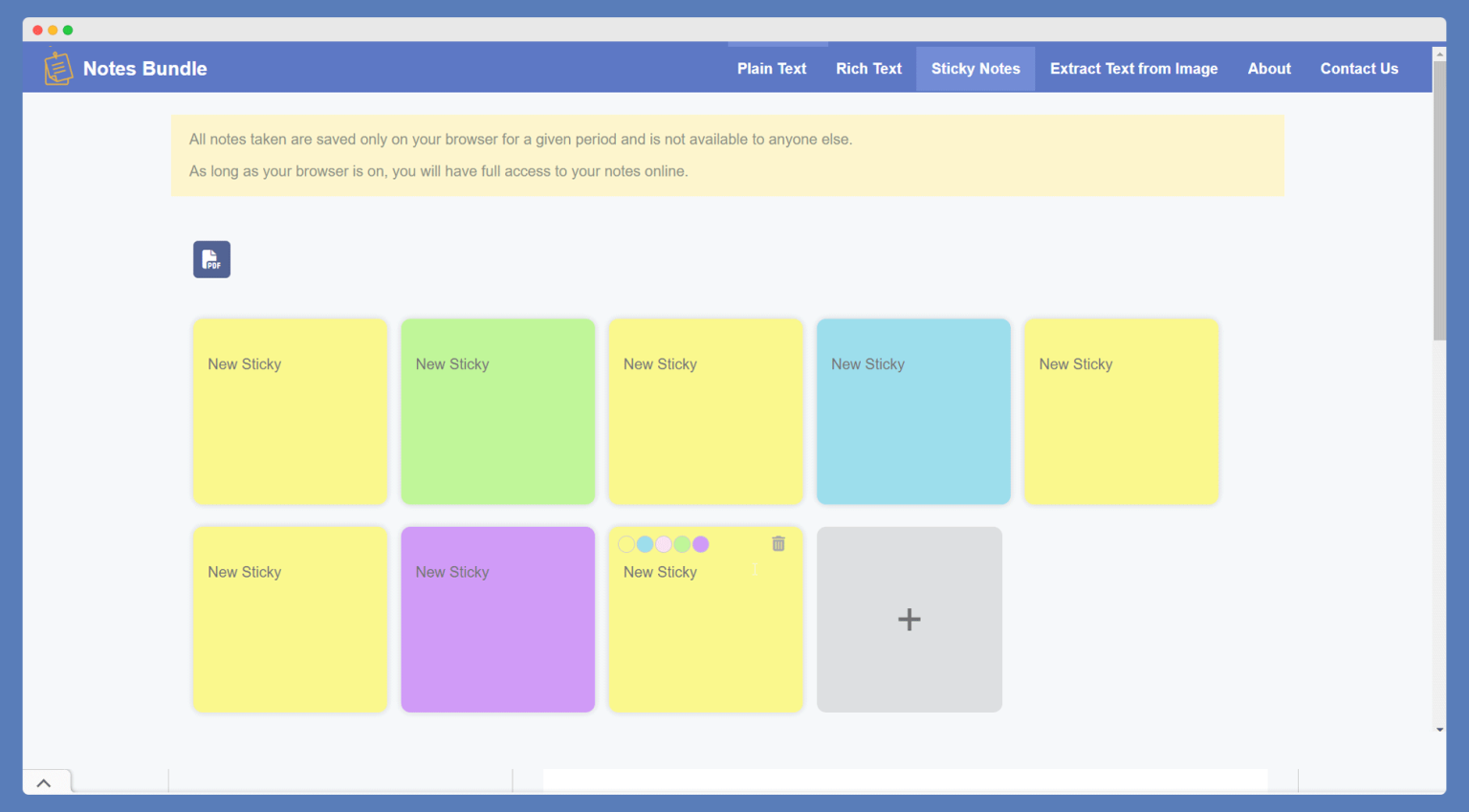Delete the sticky note using trash icon
This screenshot has width=1469, height=812.
pyautogui.click(x=778, y=543)
